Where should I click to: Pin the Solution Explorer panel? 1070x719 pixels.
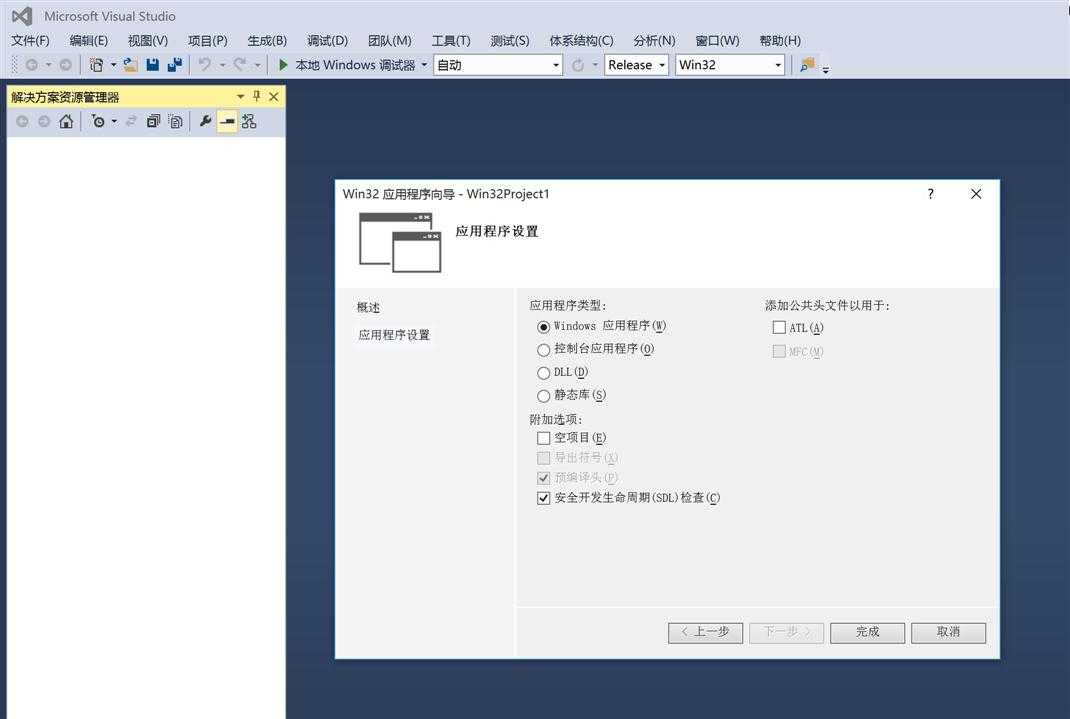257,96
